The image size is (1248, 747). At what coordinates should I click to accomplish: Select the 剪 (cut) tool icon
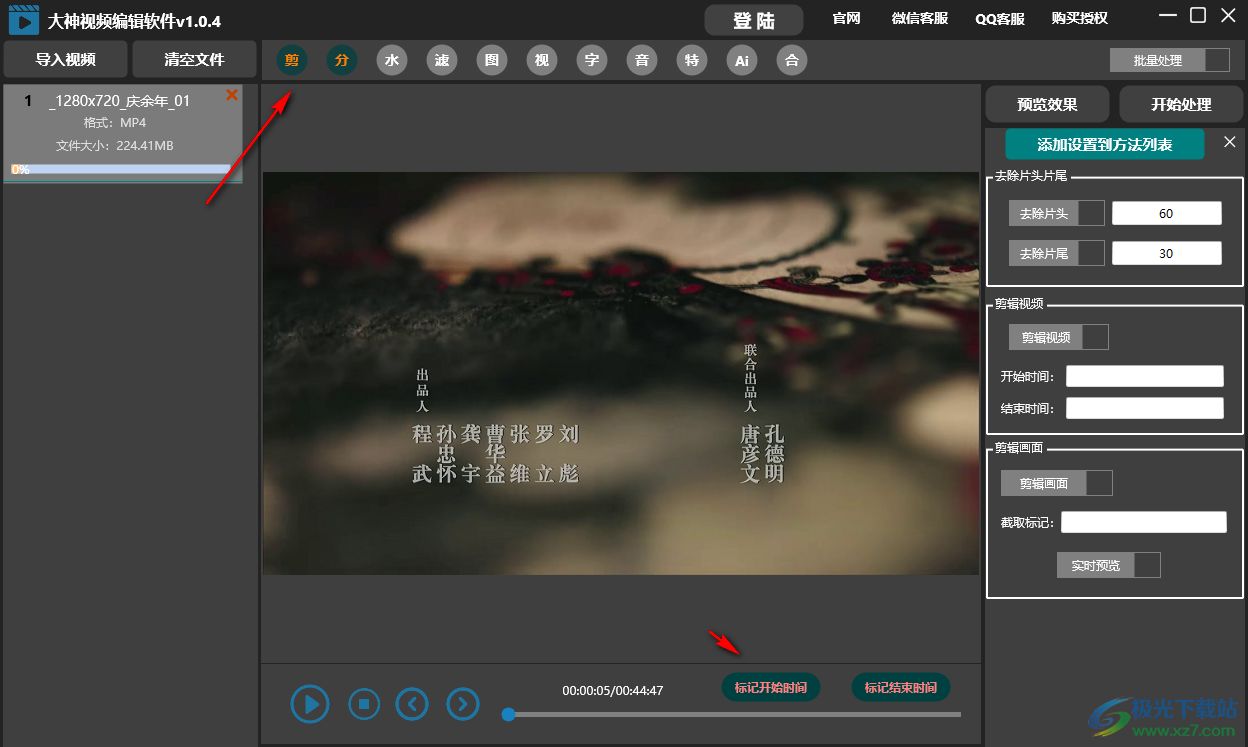[292, 61]
